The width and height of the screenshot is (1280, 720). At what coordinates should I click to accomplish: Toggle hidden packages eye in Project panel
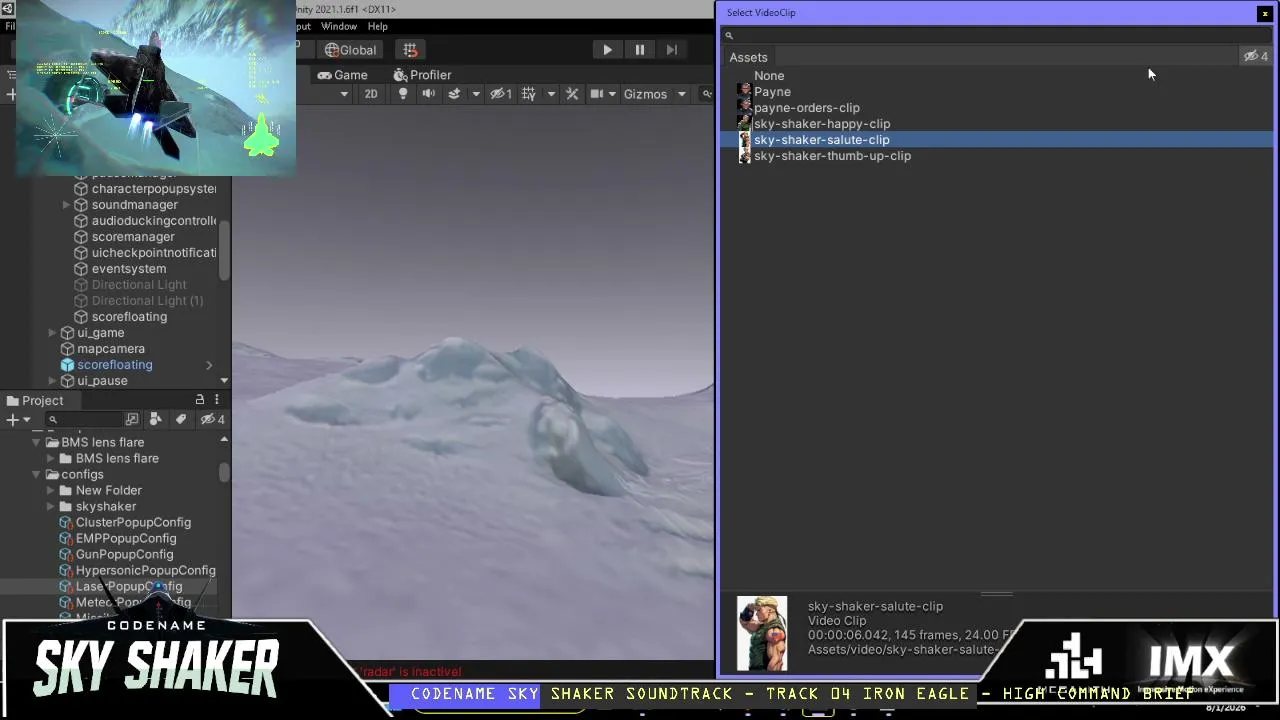[x=212, y=420]
